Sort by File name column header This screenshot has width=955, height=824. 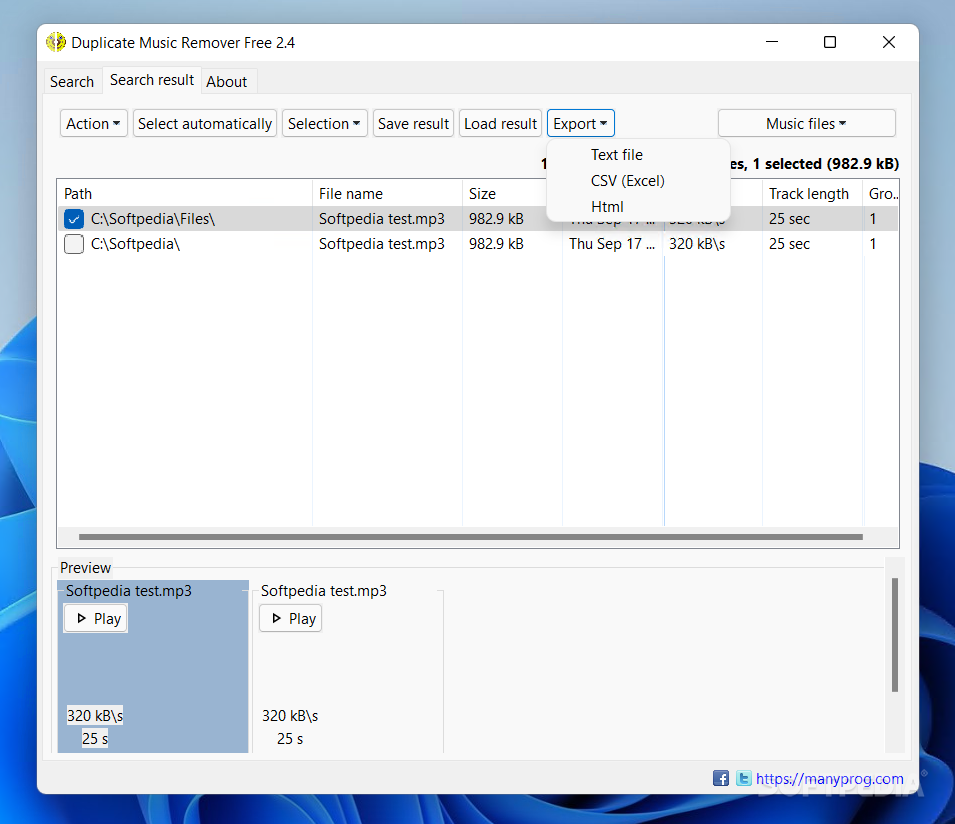[x=387, y=194]
